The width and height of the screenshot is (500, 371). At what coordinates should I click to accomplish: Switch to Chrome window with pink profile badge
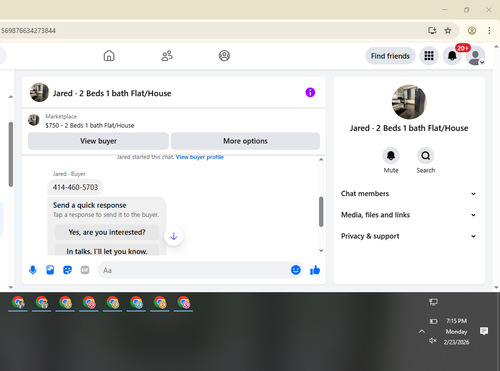coord(184,303)
